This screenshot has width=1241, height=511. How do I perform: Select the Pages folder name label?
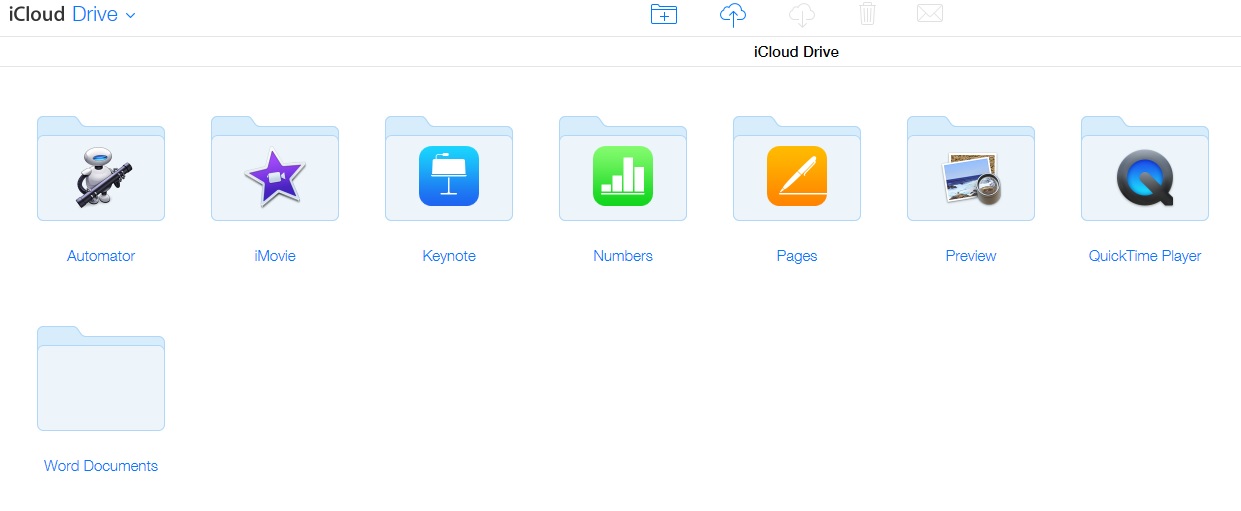pos(797,256)
